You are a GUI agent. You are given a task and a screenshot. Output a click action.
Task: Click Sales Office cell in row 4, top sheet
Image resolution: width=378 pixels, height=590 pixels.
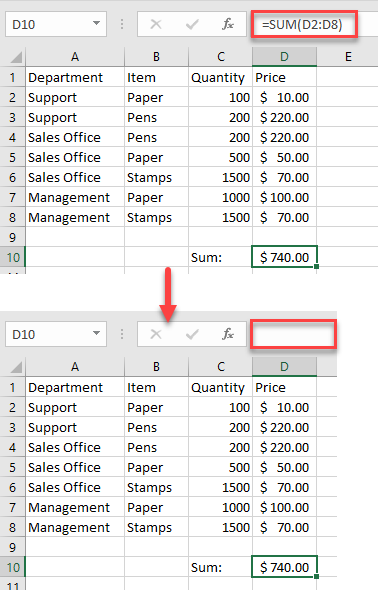(x=75, y=137)
